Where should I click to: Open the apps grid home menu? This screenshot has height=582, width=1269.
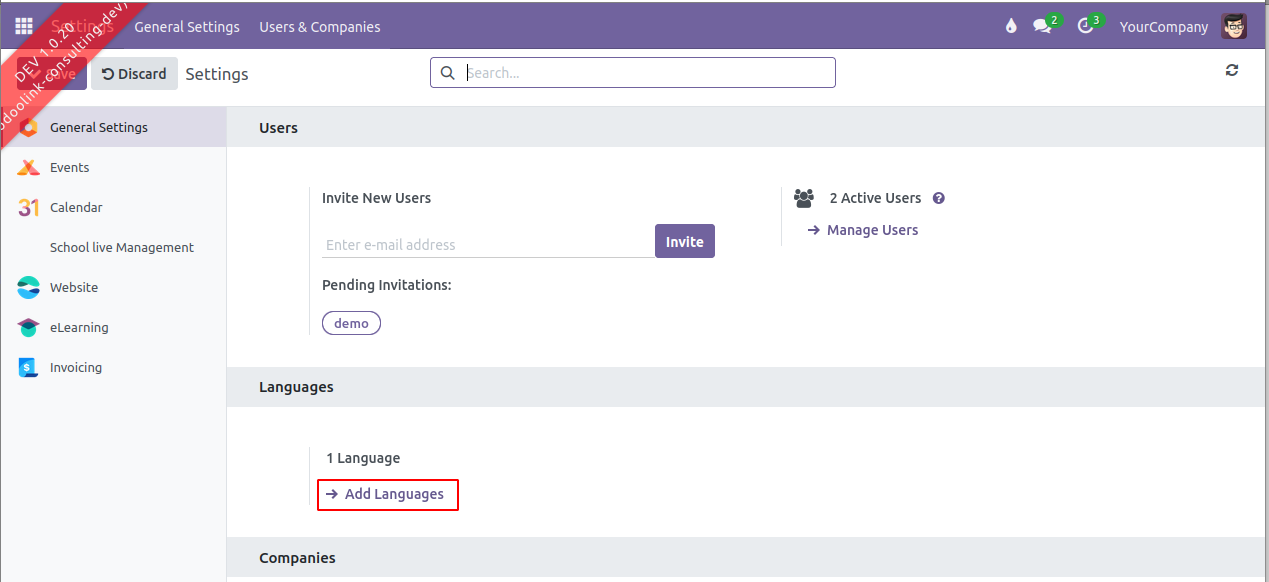[x=23, y=27]
